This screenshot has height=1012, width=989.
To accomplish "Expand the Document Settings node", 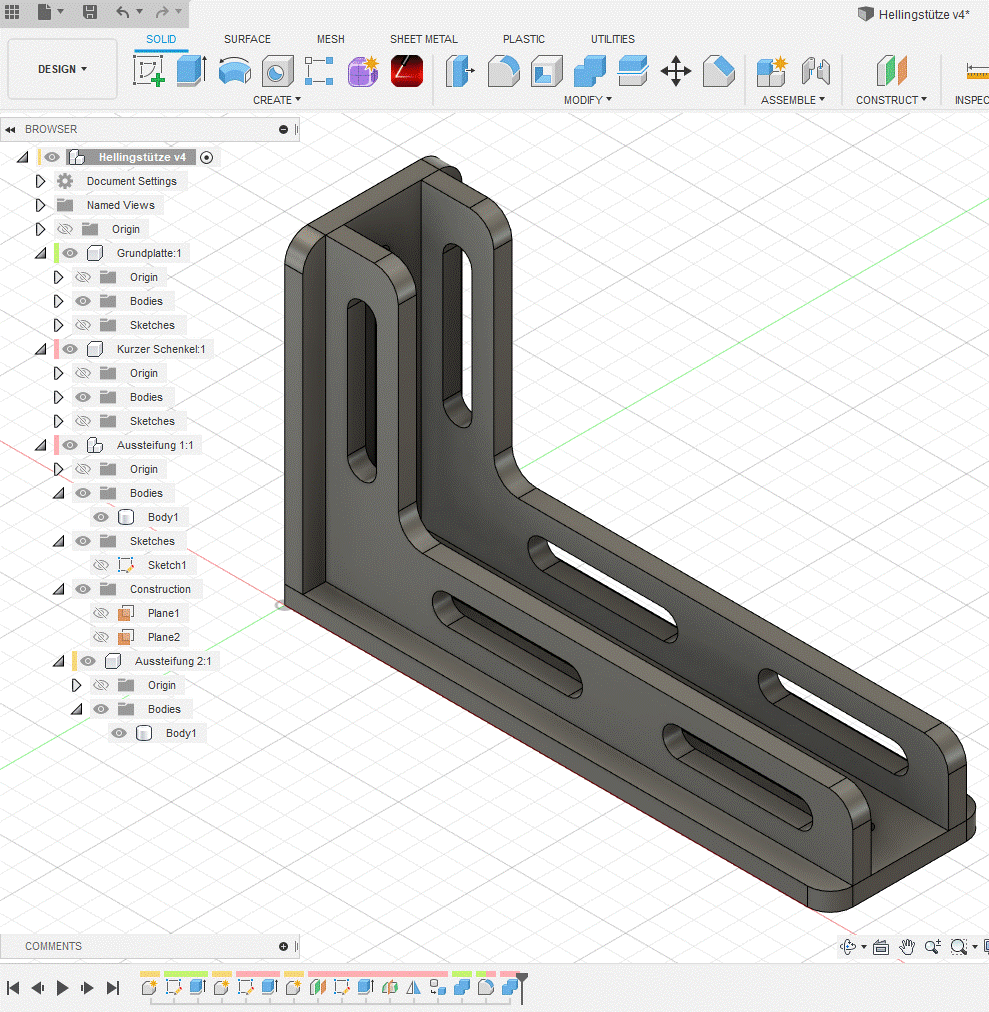I will click(41, 181).
